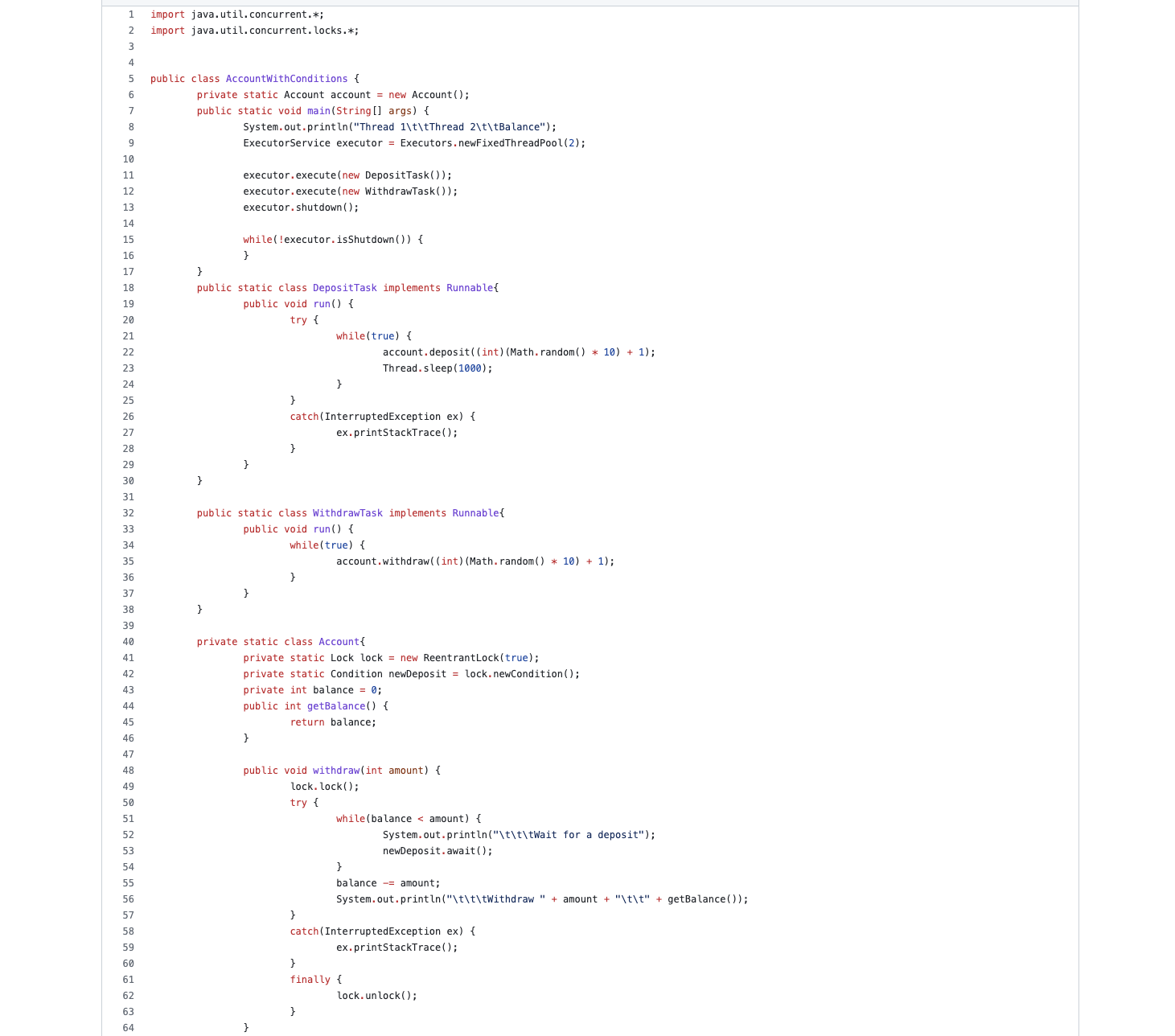
Task: Click line number 1 in the gutter
Action: (129, 14)
